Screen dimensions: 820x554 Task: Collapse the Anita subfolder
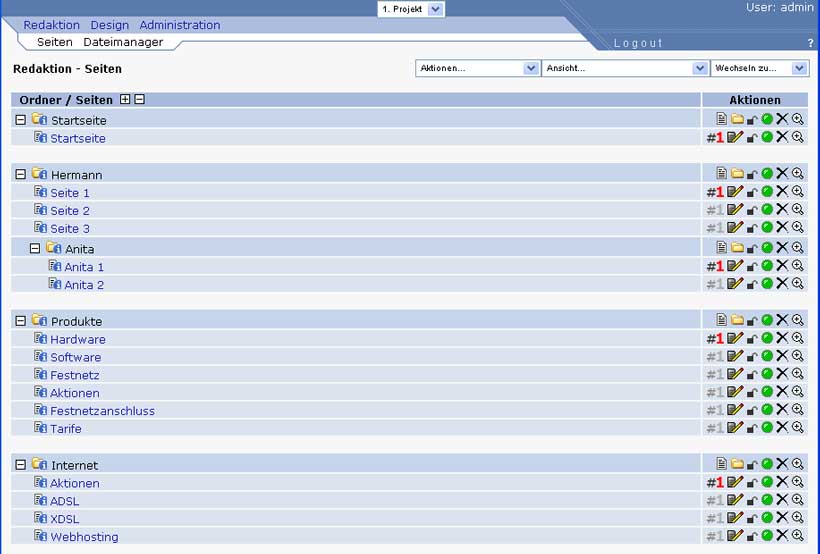35,248
